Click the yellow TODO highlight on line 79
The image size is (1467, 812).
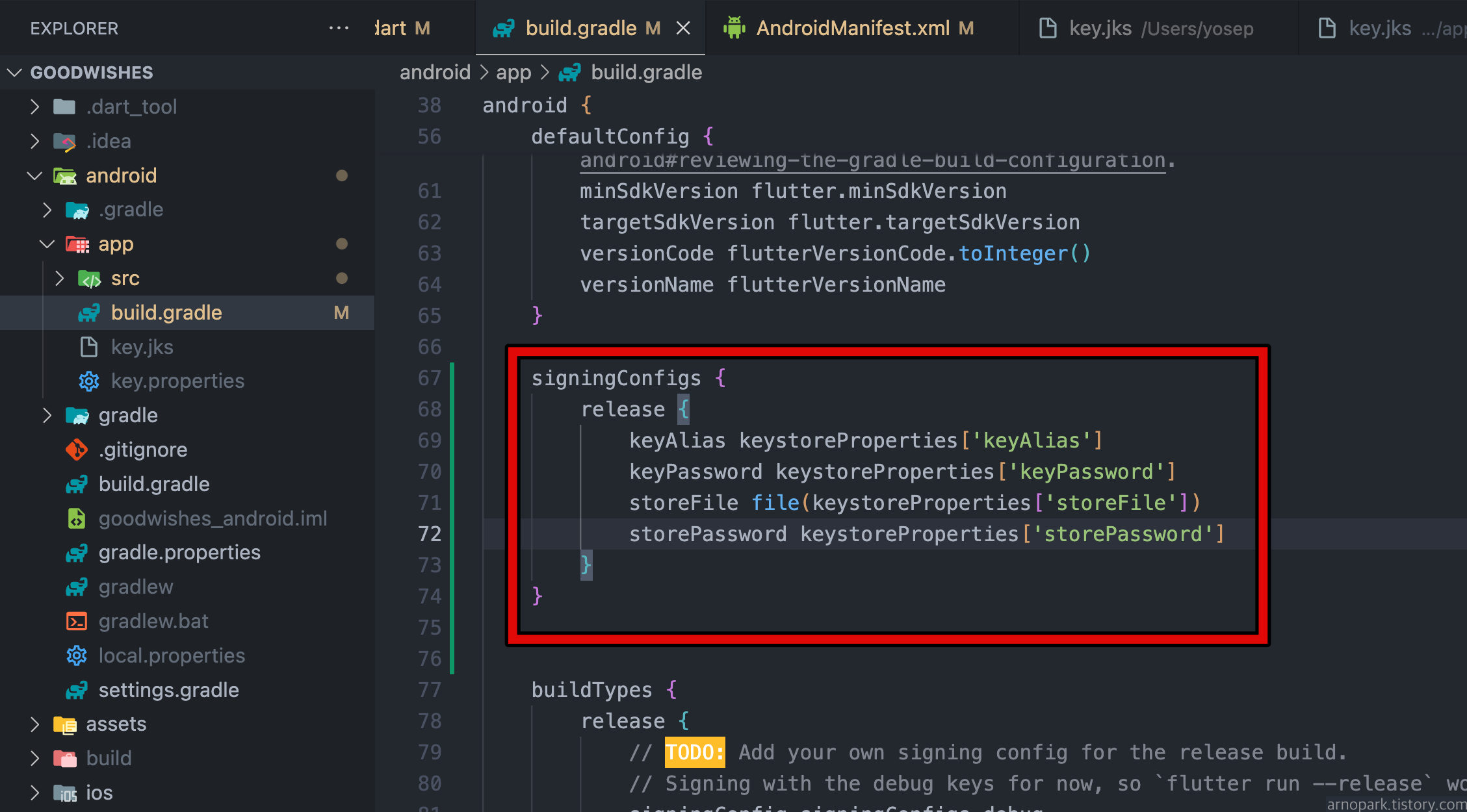[694, 752]
